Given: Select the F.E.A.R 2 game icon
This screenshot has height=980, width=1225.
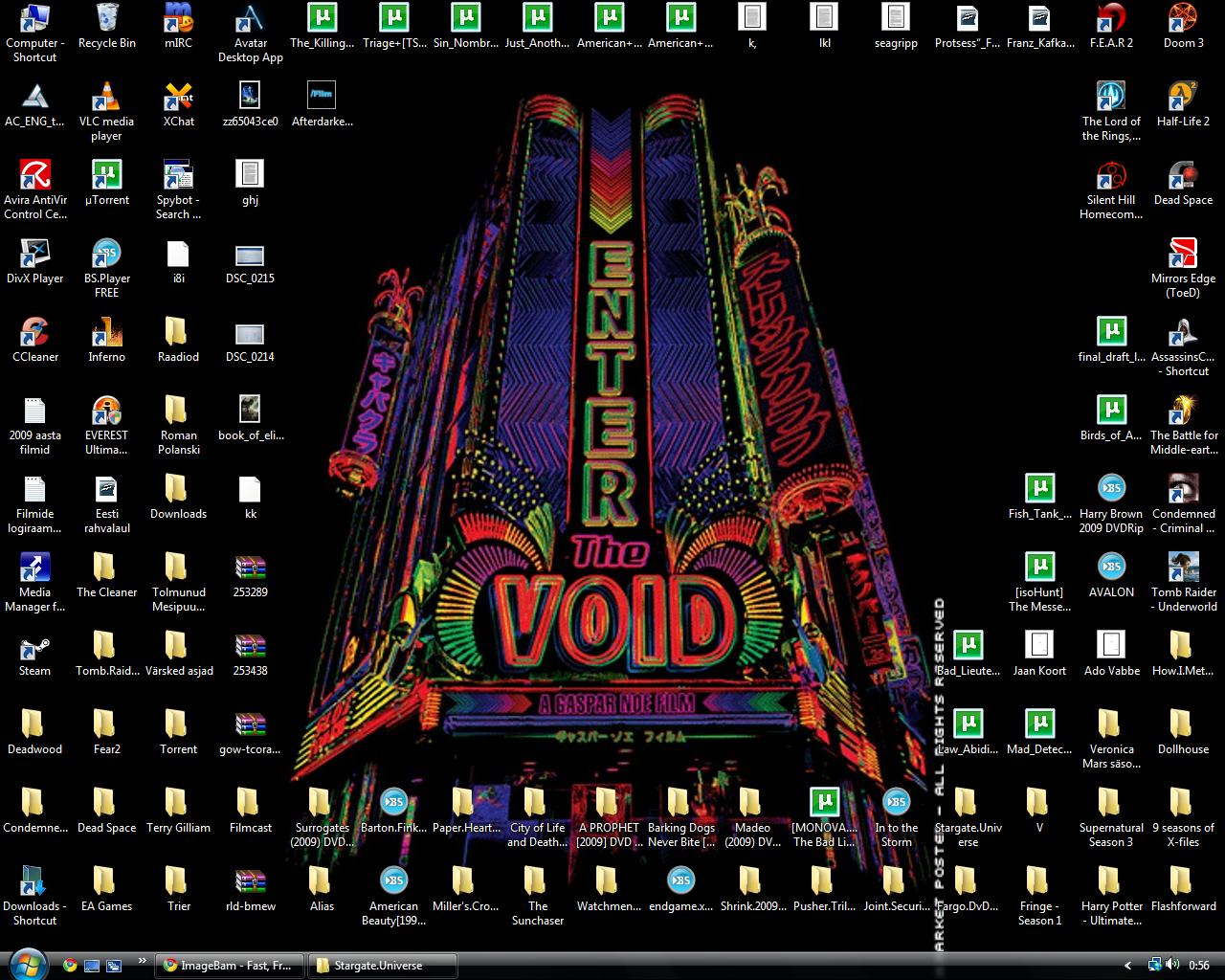Looking at the screenshot, I should (1111, 27).
